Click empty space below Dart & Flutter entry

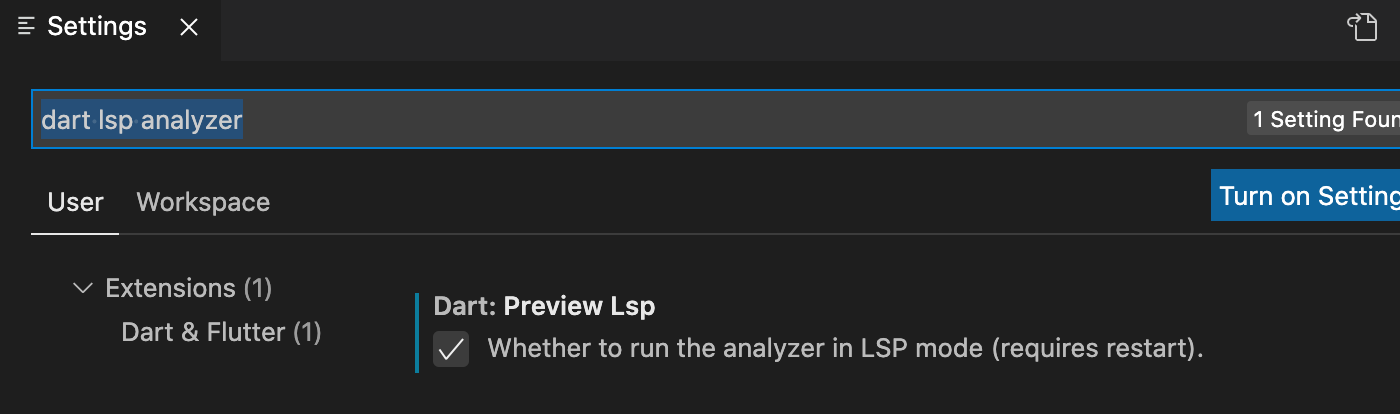click(x=220, y=385)
